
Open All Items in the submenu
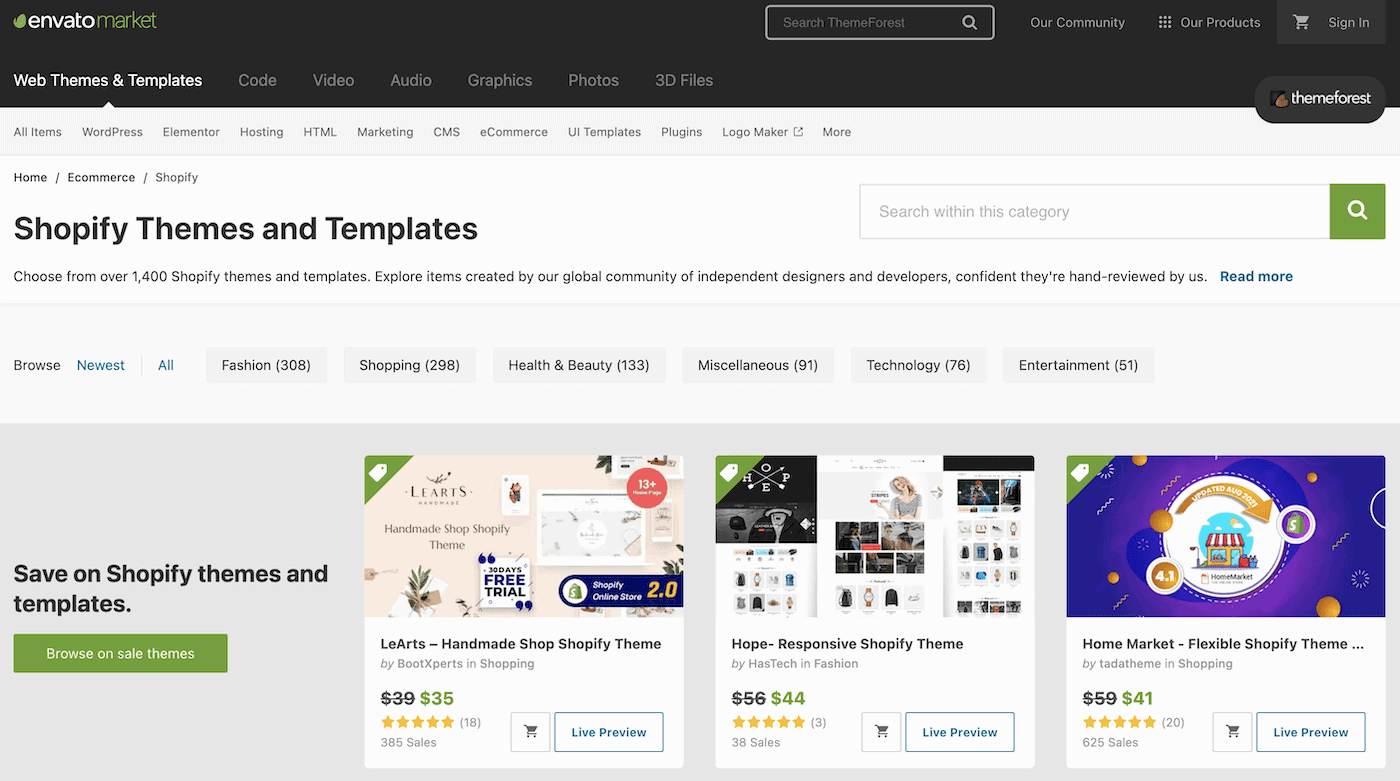pos(38,132)
